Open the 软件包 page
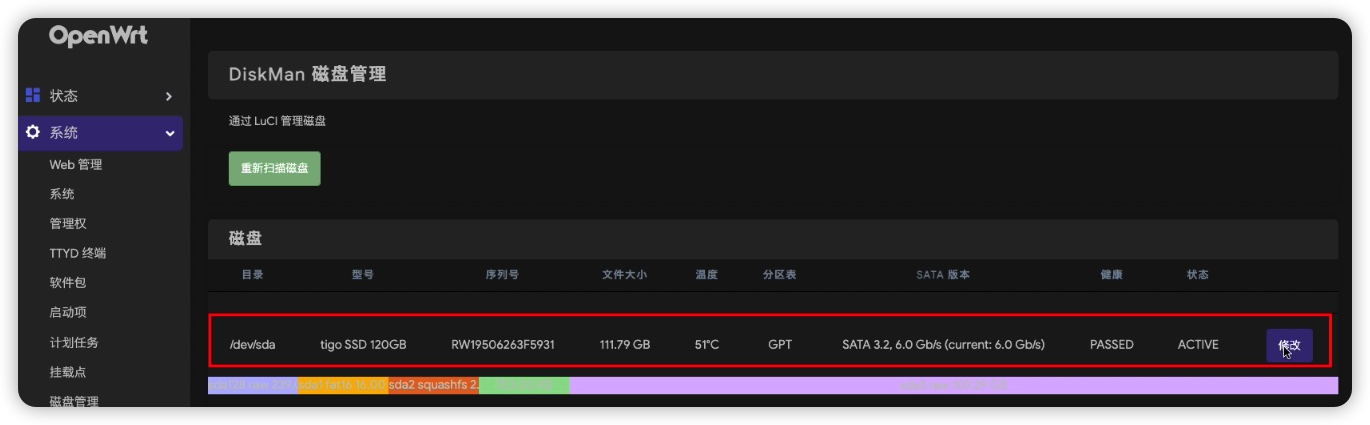The width and height of the screenshot is (1370, 425). [68, 283]
